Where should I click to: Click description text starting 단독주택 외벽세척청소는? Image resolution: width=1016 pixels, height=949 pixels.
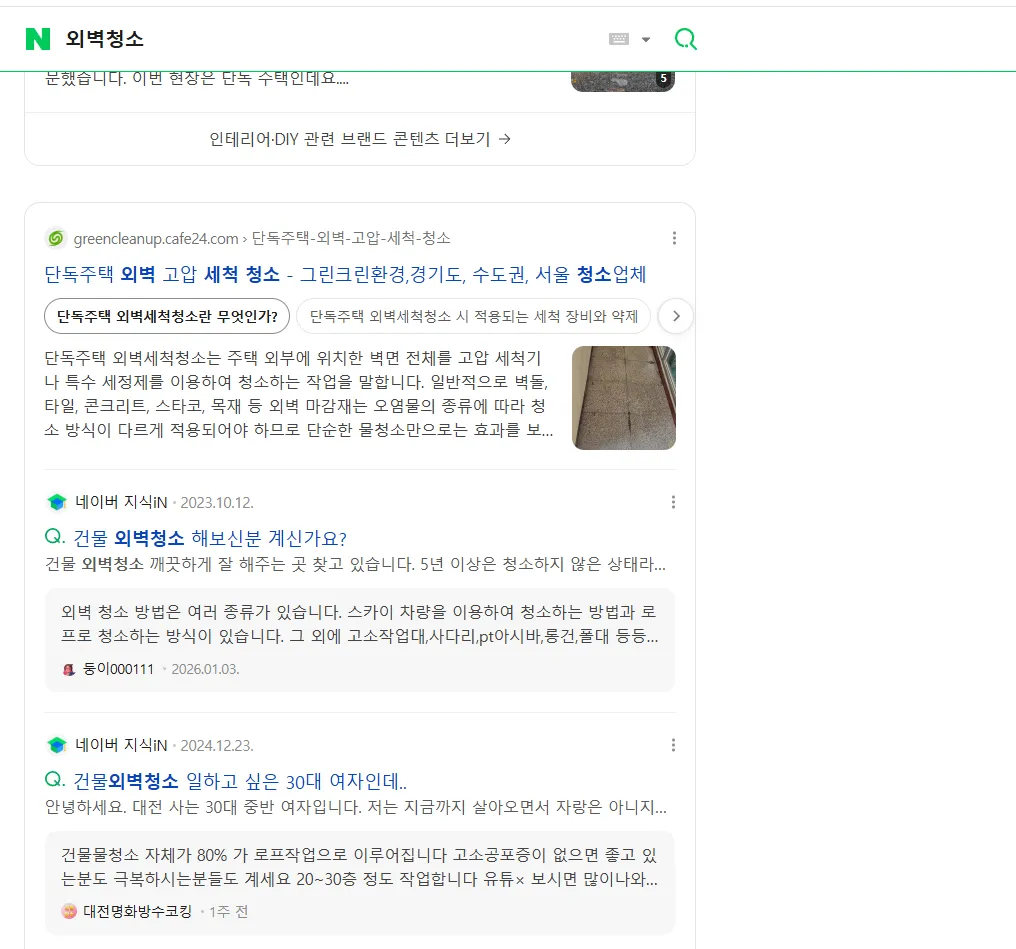pyautogui.click(x=298, y=394)
